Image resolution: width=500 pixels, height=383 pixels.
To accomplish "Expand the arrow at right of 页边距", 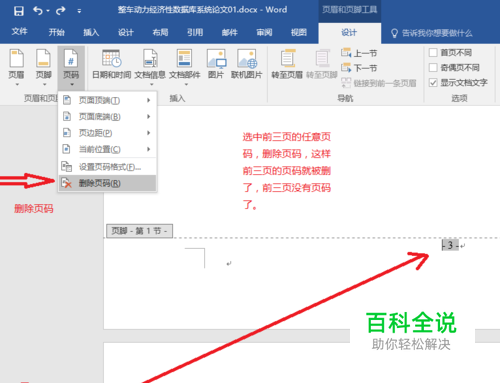I will (x=149, y=133).
